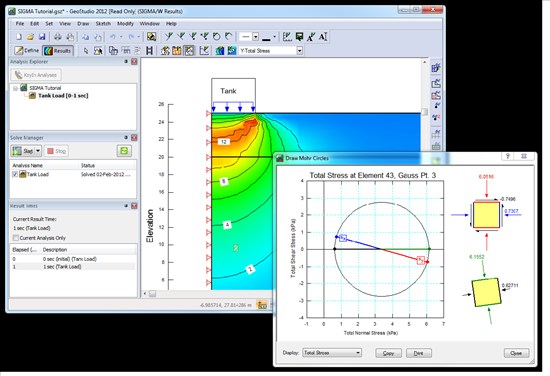Toggle the Tank Load analysis checkbox

pyautogui.click(x=15, y=174)
